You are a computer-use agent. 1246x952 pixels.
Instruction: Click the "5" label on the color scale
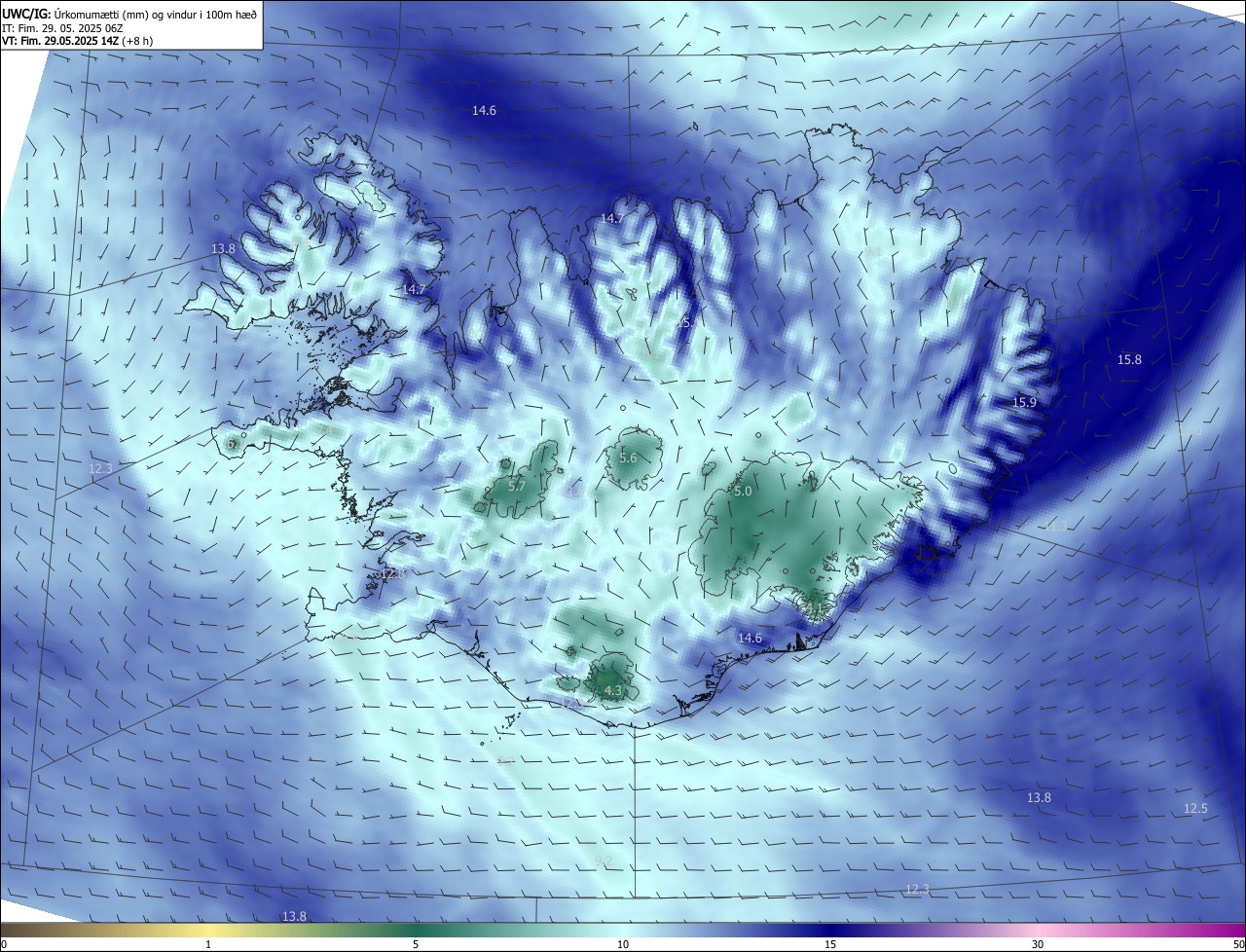[x=416, y=944]
